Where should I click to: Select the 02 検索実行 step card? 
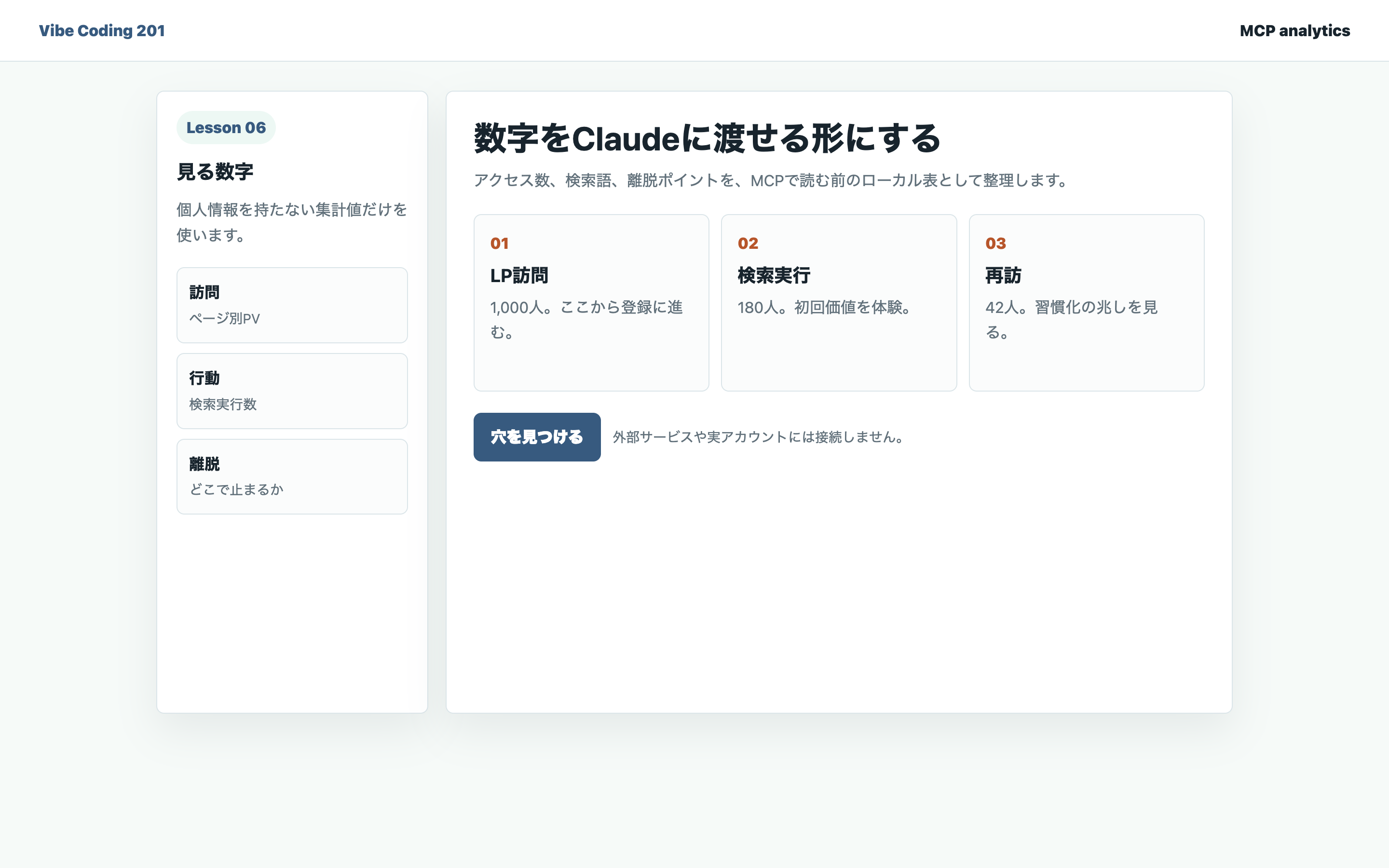(839, 302)
